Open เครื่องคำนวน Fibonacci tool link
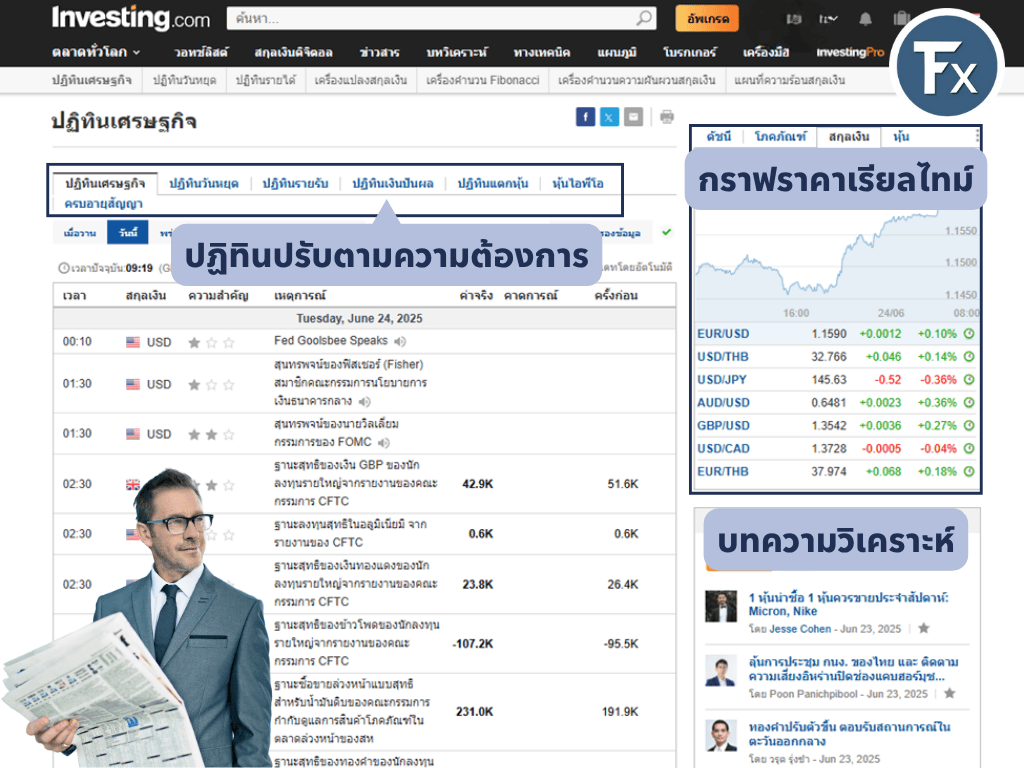This screenshot has height=768, width=1024. click(484, 80)
